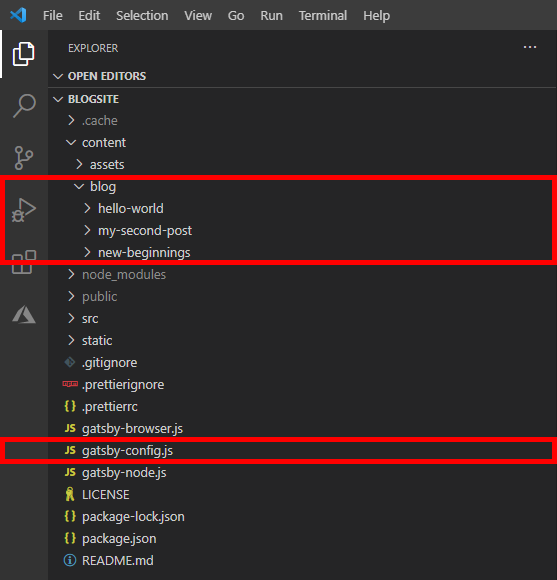This screenshot has width=557, height=580.
Task: Click the braces icon beside .prettierrc
Action: point(70,406)
